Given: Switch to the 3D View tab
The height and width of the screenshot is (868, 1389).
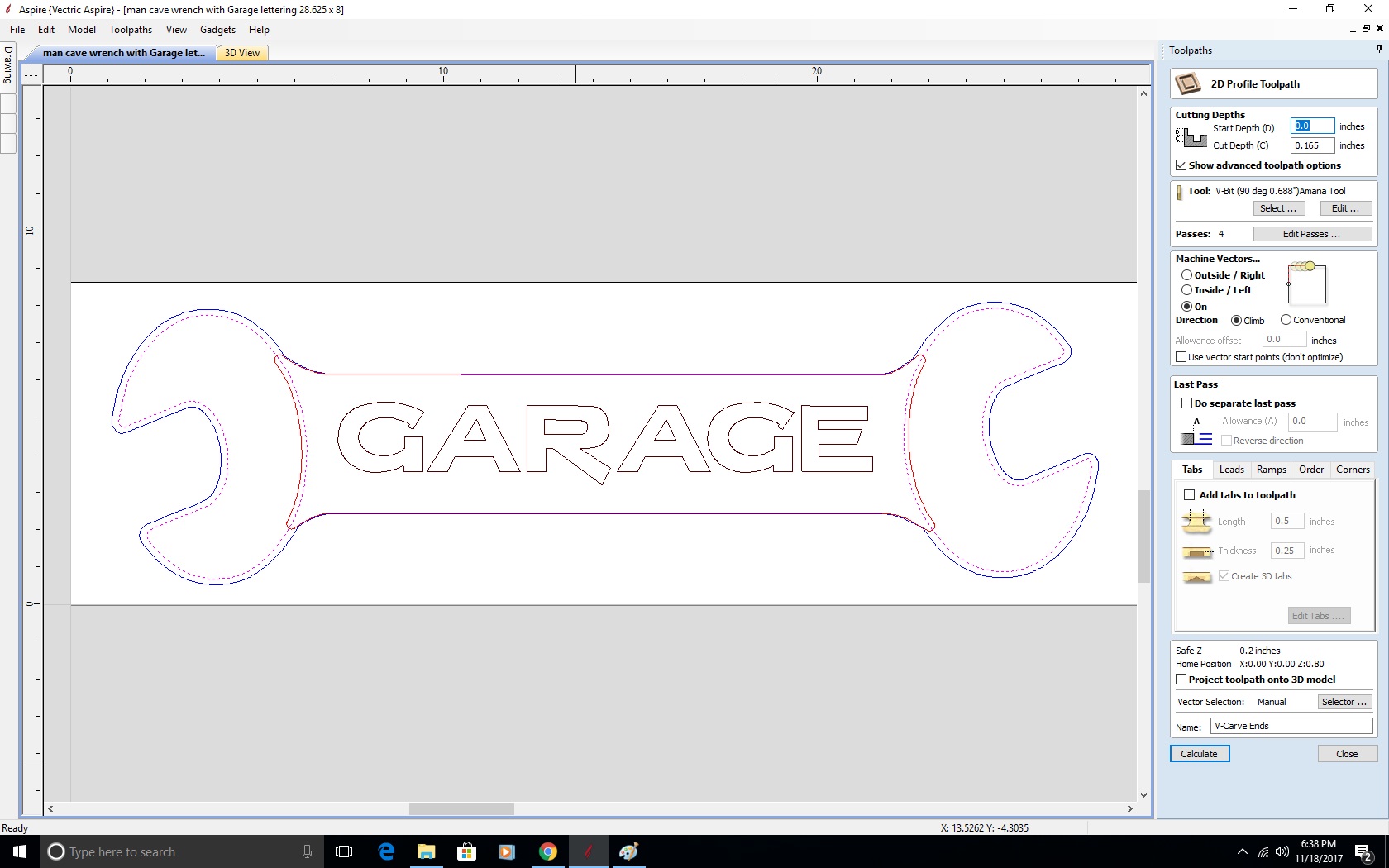Looking at the screenshot, I should (x=242, y=53).
